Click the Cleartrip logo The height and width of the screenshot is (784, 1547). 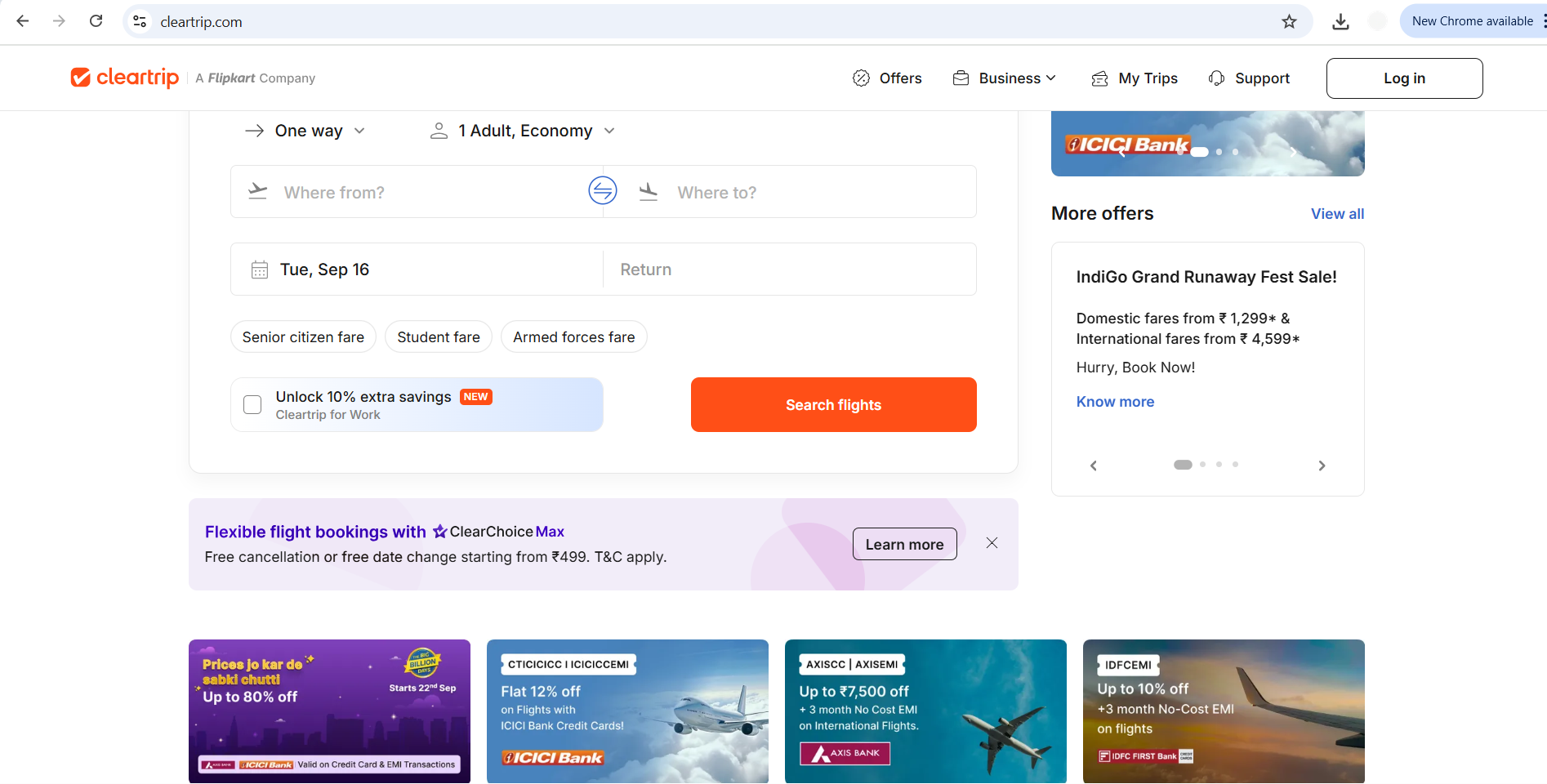(125, 78)
